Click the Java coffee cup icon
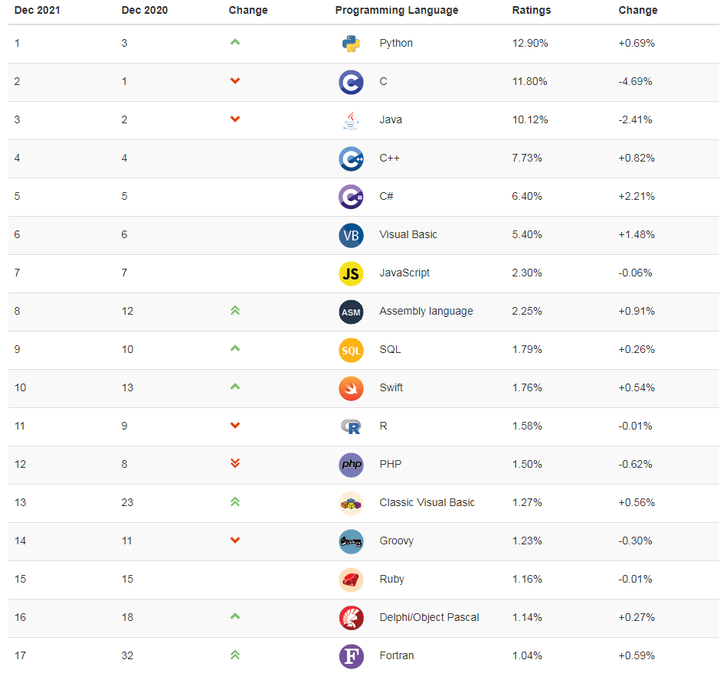Viewport: 720px width, 673px height. click(x=350, y=120)
